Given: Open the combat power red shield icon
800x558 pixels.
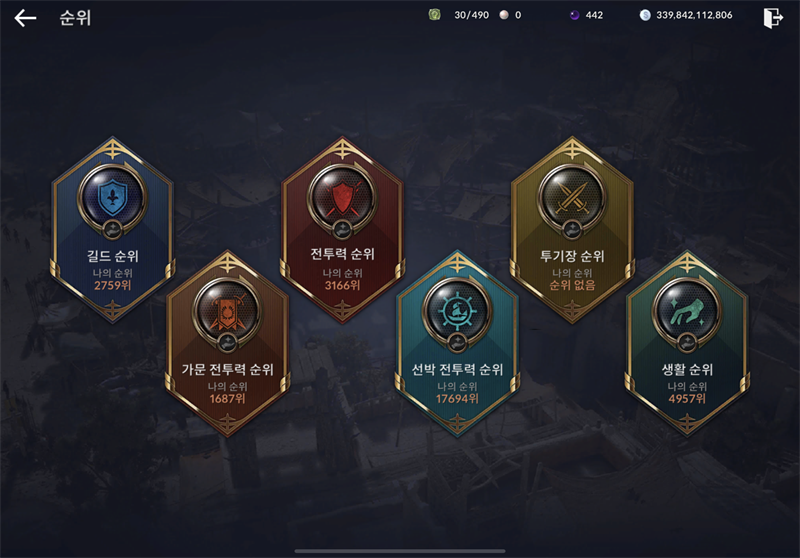Looking at the screenshot, I should (x=342, y=198).
